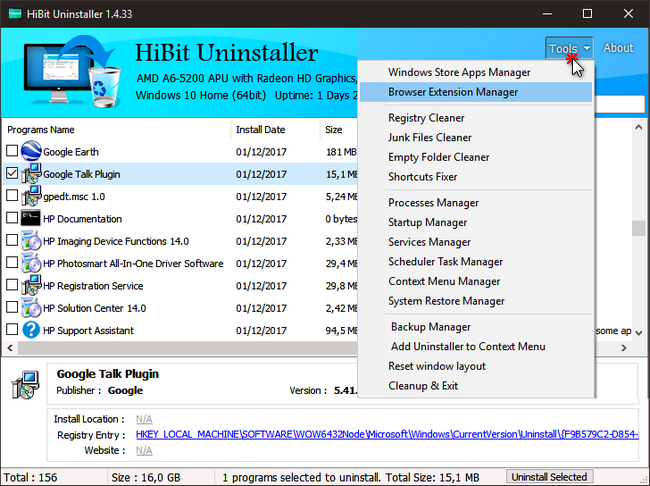The image size is (650, 486).
Task: Click the horizontal scrollbar right arrow
Action: 624,348
